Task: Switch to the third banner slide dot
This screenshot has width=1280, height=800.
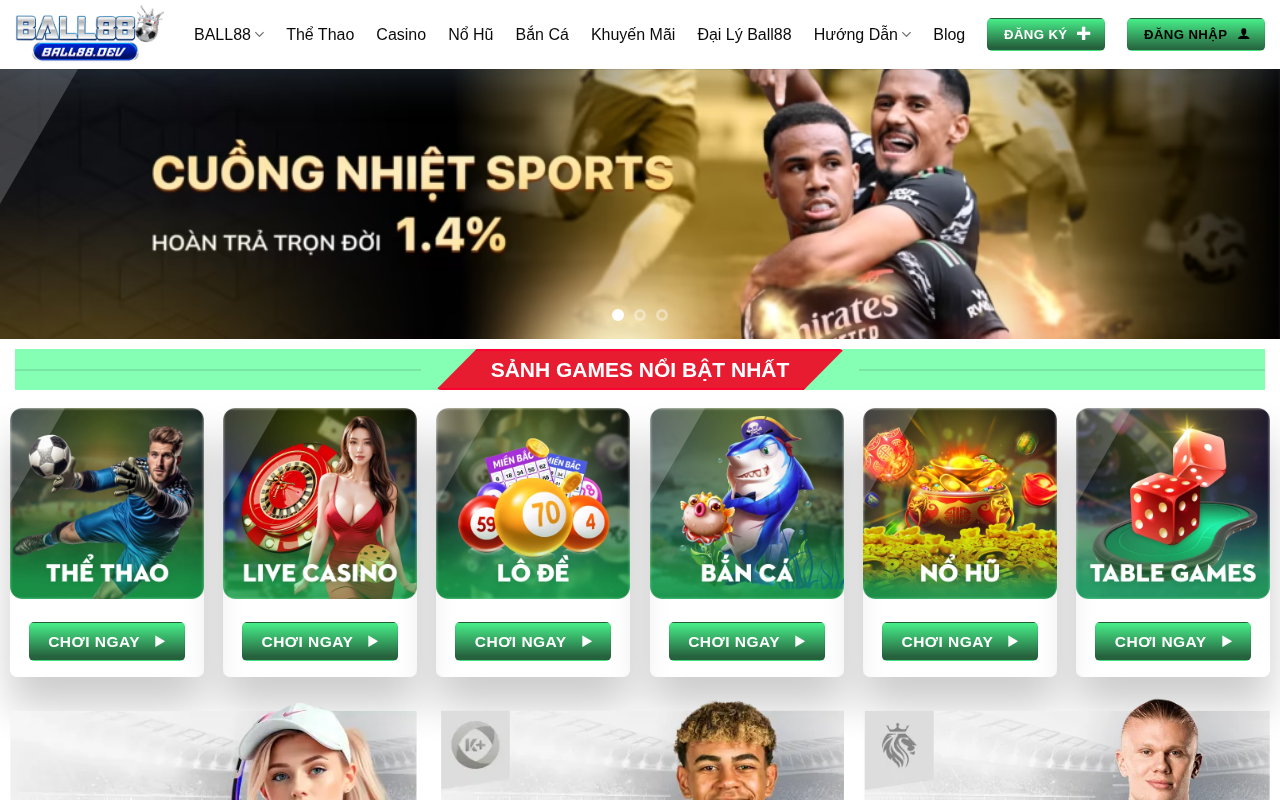Action: click(662, 315)
